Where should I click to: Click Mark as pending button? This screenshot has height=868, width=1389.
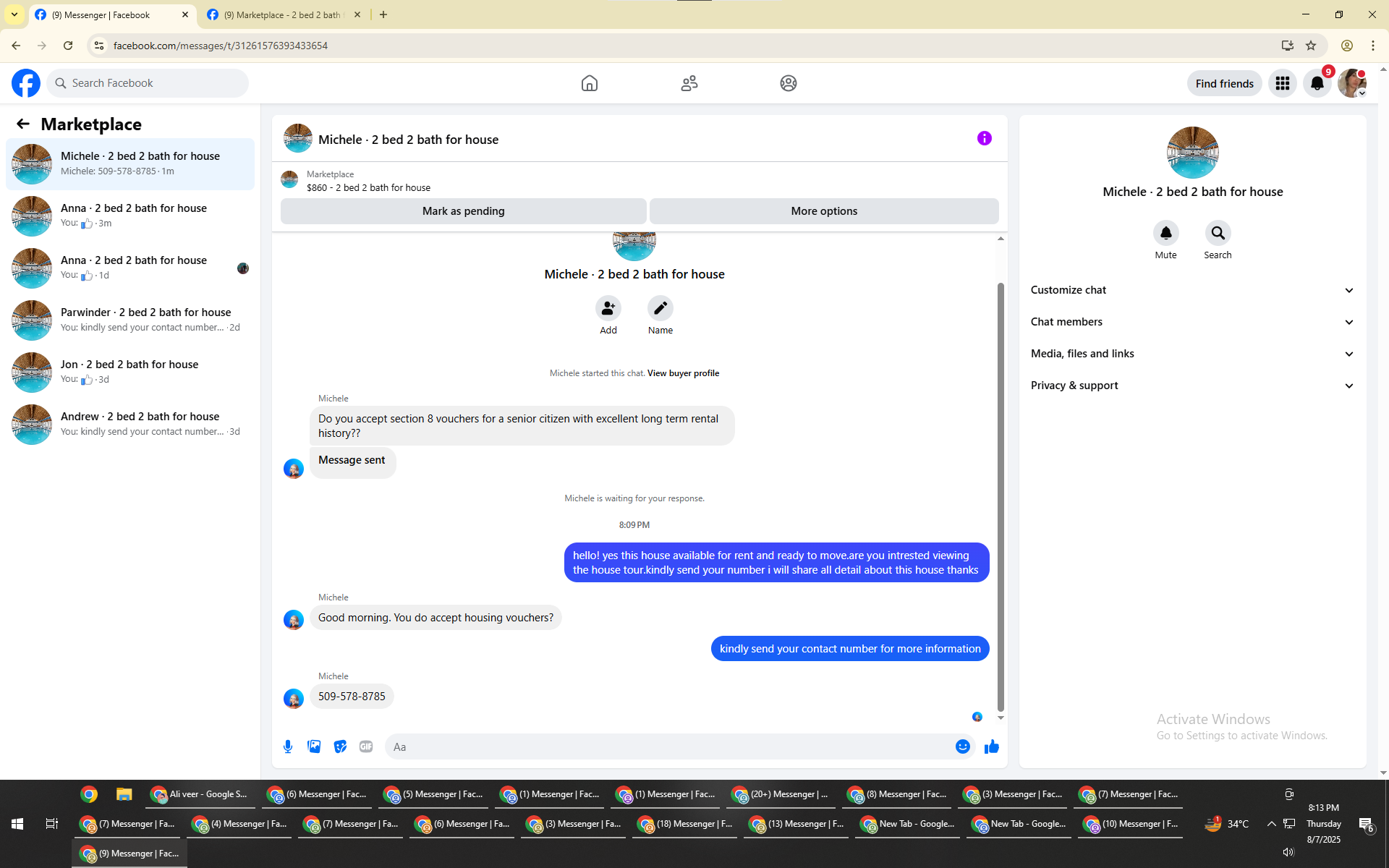point(464,211)
